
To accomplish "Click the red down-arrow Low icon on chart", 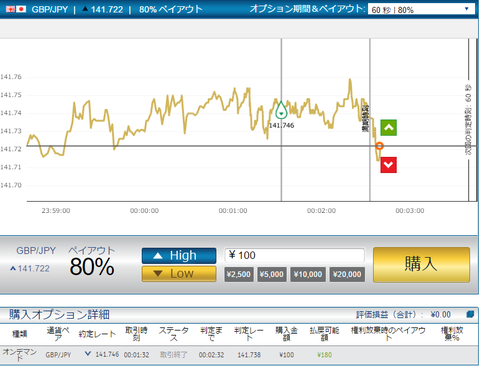I will (x=388, y=165).
